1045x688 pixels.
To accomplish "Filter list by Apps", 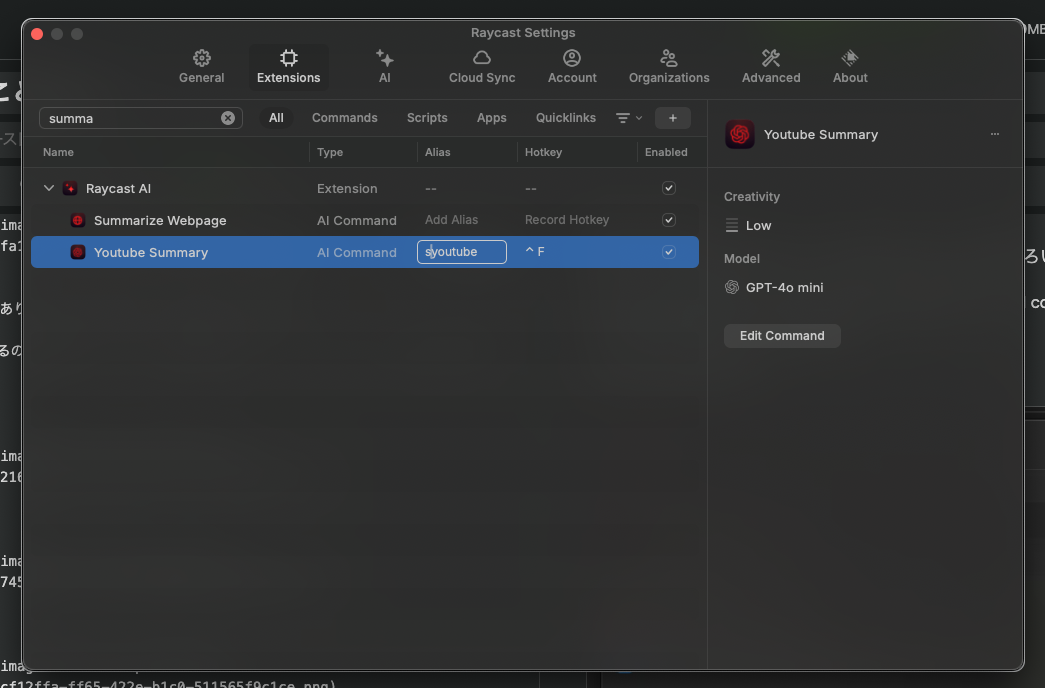I will [492, 118].
